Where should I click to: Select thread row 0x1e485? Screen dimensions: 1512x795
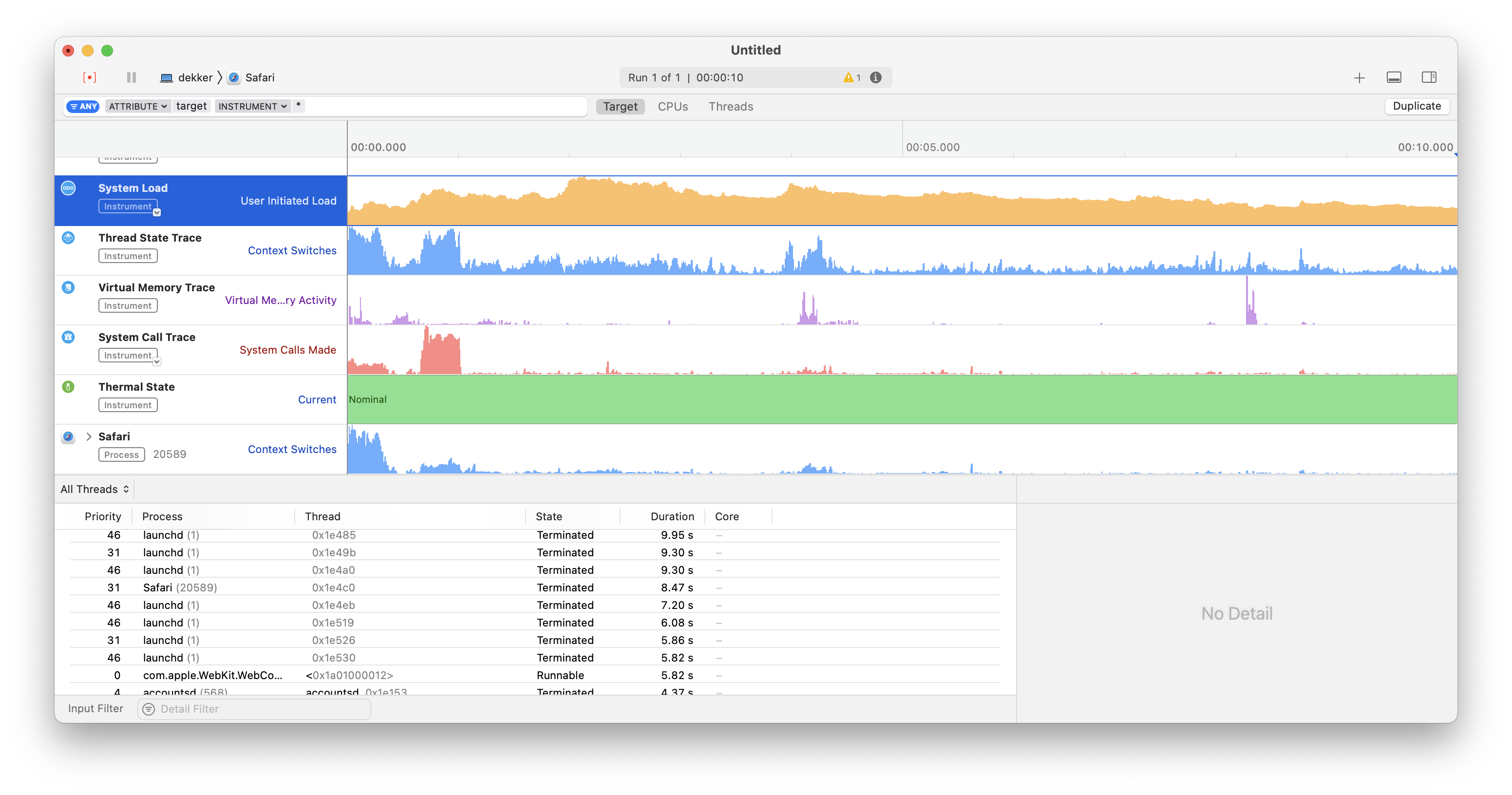(x=535, y=535)
